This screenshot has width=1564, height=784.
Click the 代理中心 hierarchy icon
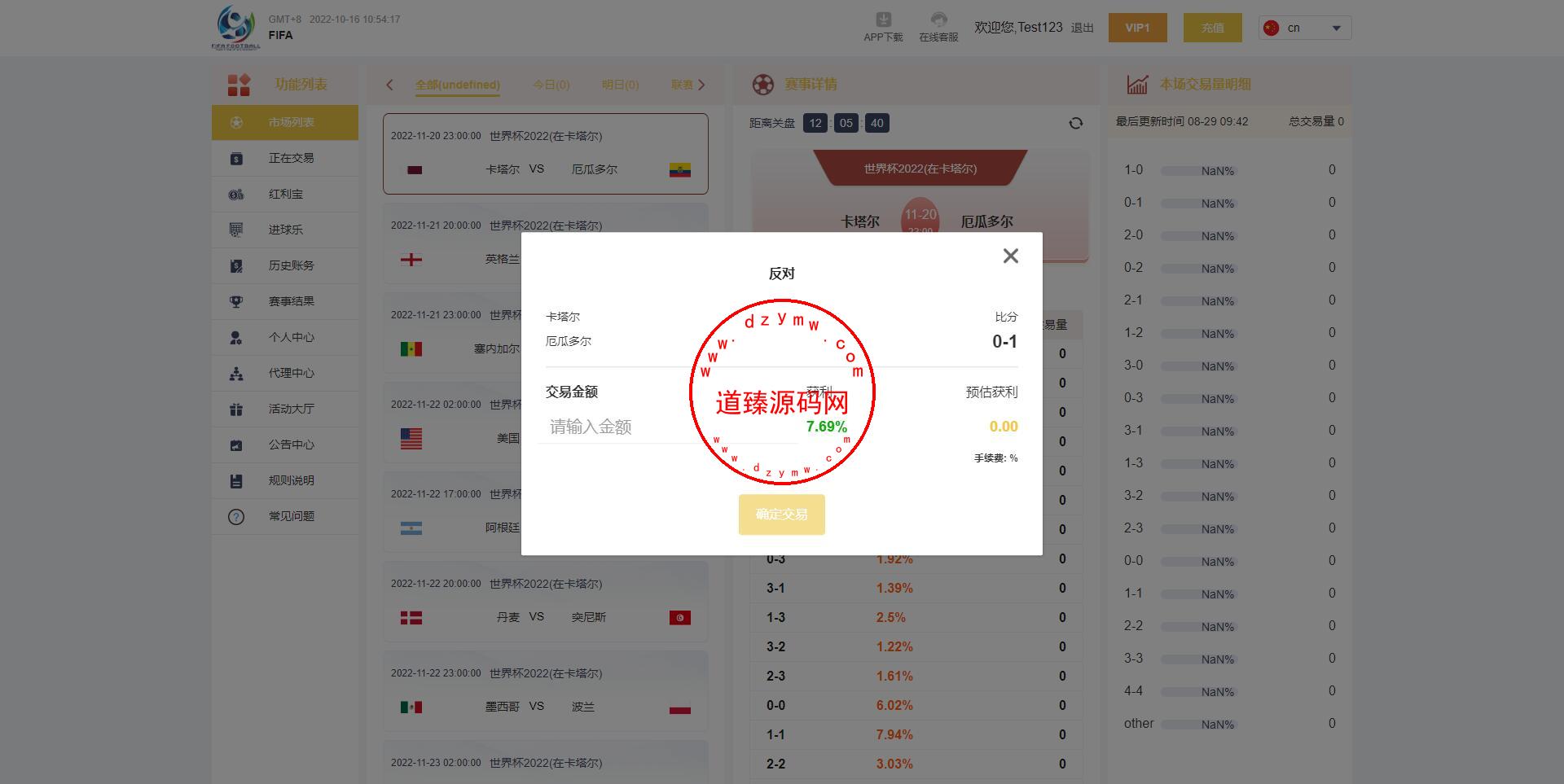236,373
